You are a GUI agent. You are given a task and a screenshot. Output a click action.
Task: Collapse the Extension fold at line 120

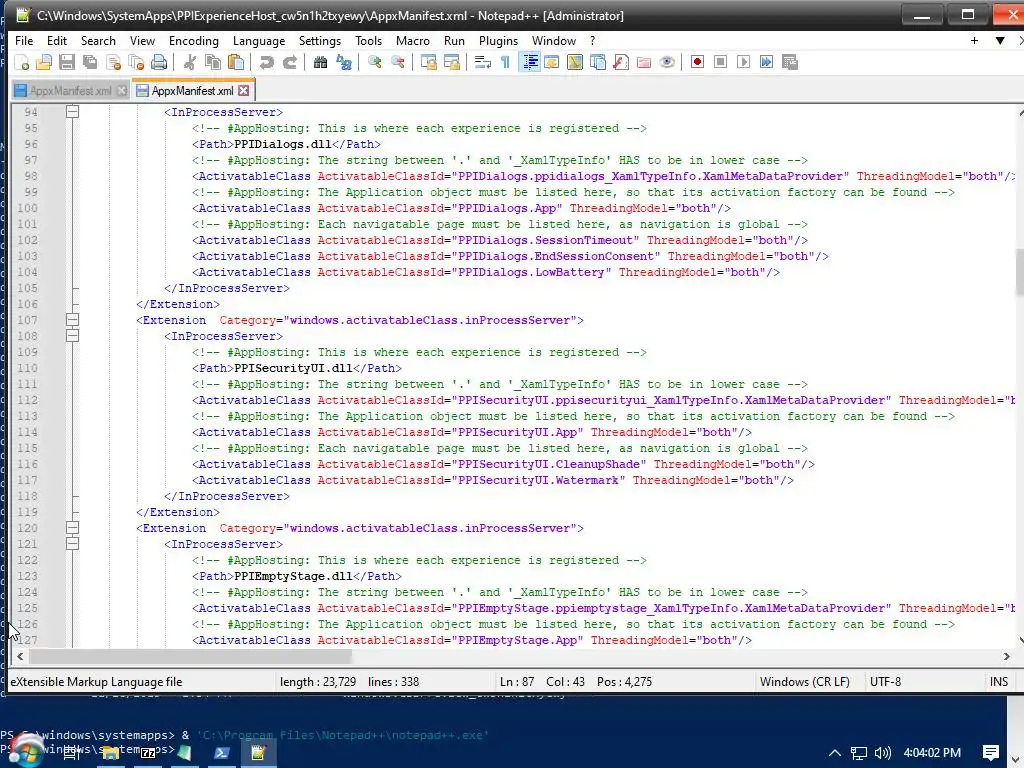[x=72, y=528]
